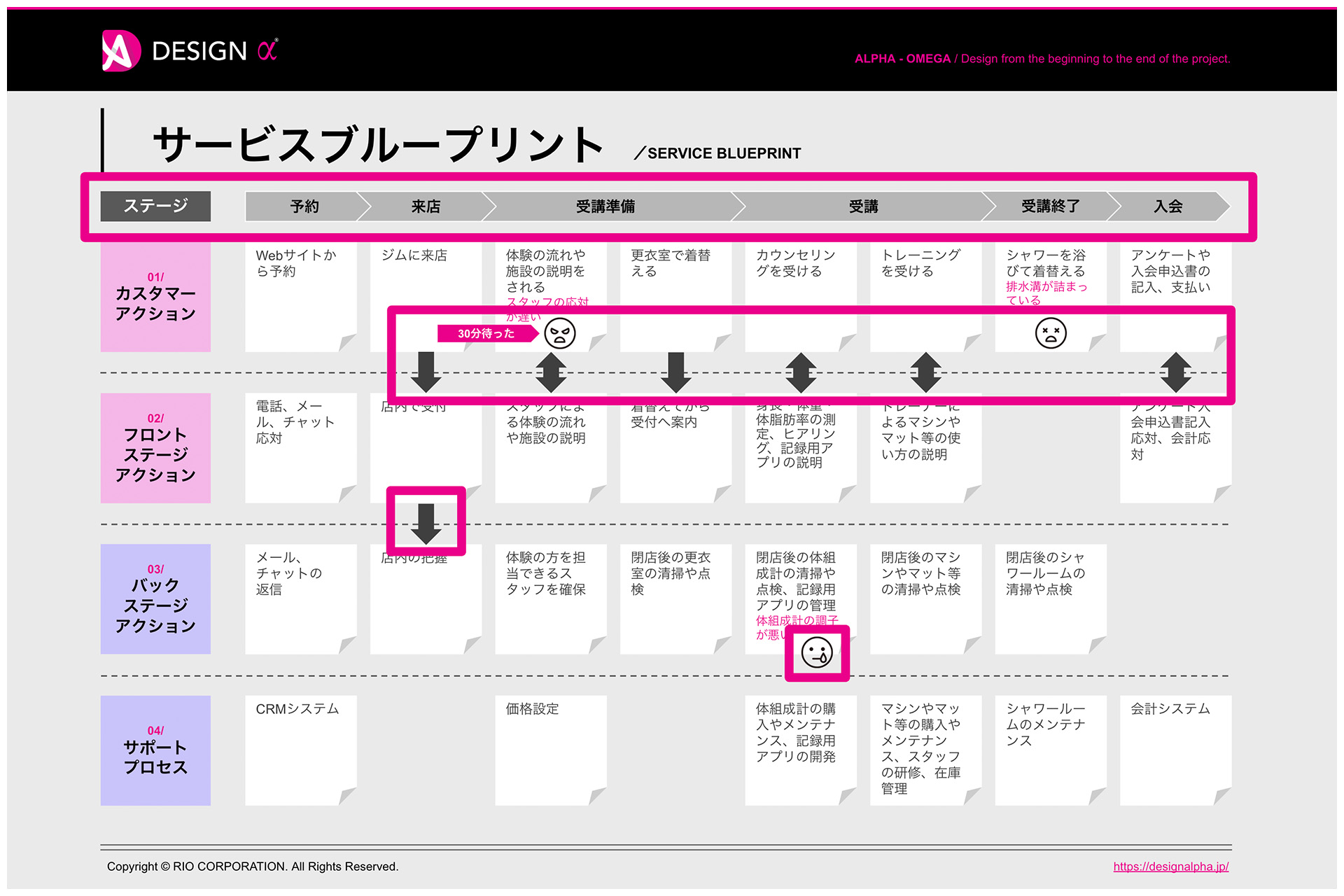
Task: Click the アンケートや入会申込書の記入、支払い card
Action: (x=1175, y=297)
